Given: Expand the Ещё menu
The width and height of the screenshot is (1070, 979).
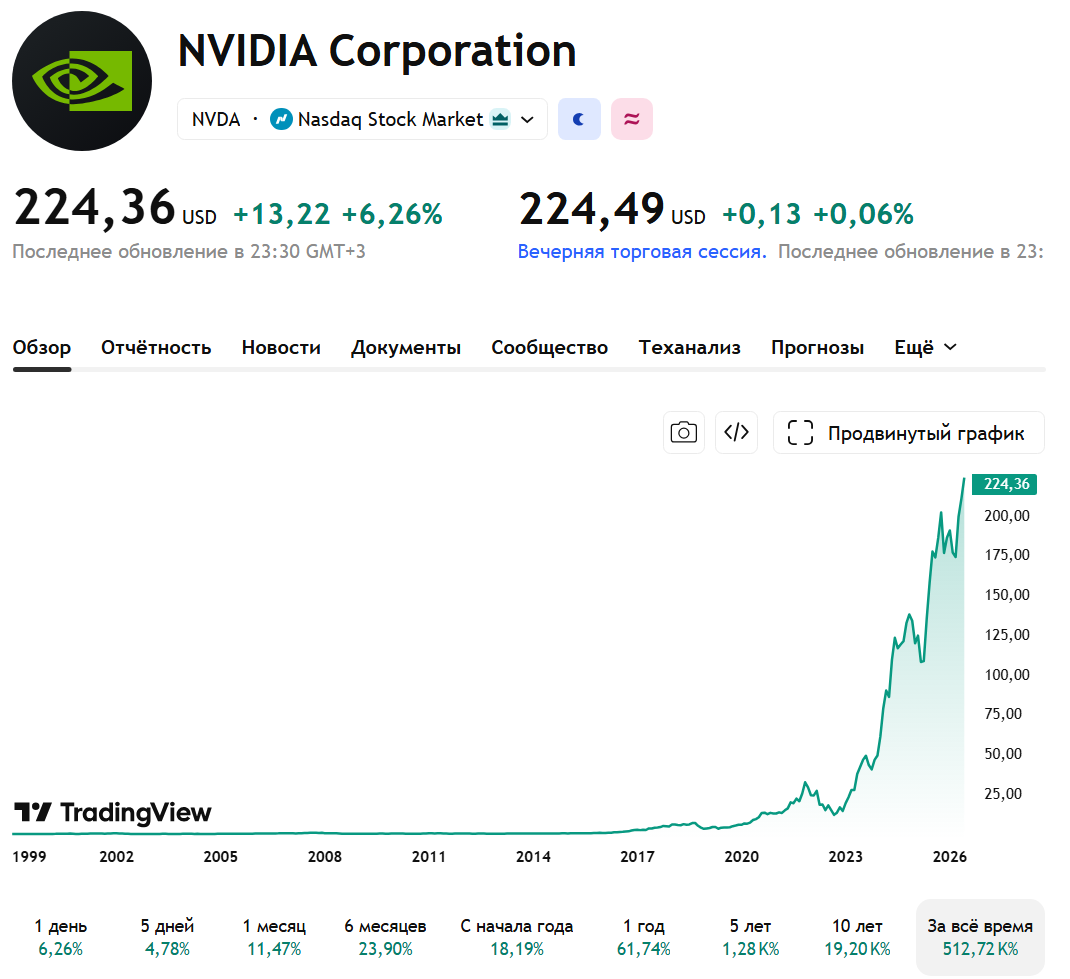Looking at the screenshot, I should coord(925,347).
